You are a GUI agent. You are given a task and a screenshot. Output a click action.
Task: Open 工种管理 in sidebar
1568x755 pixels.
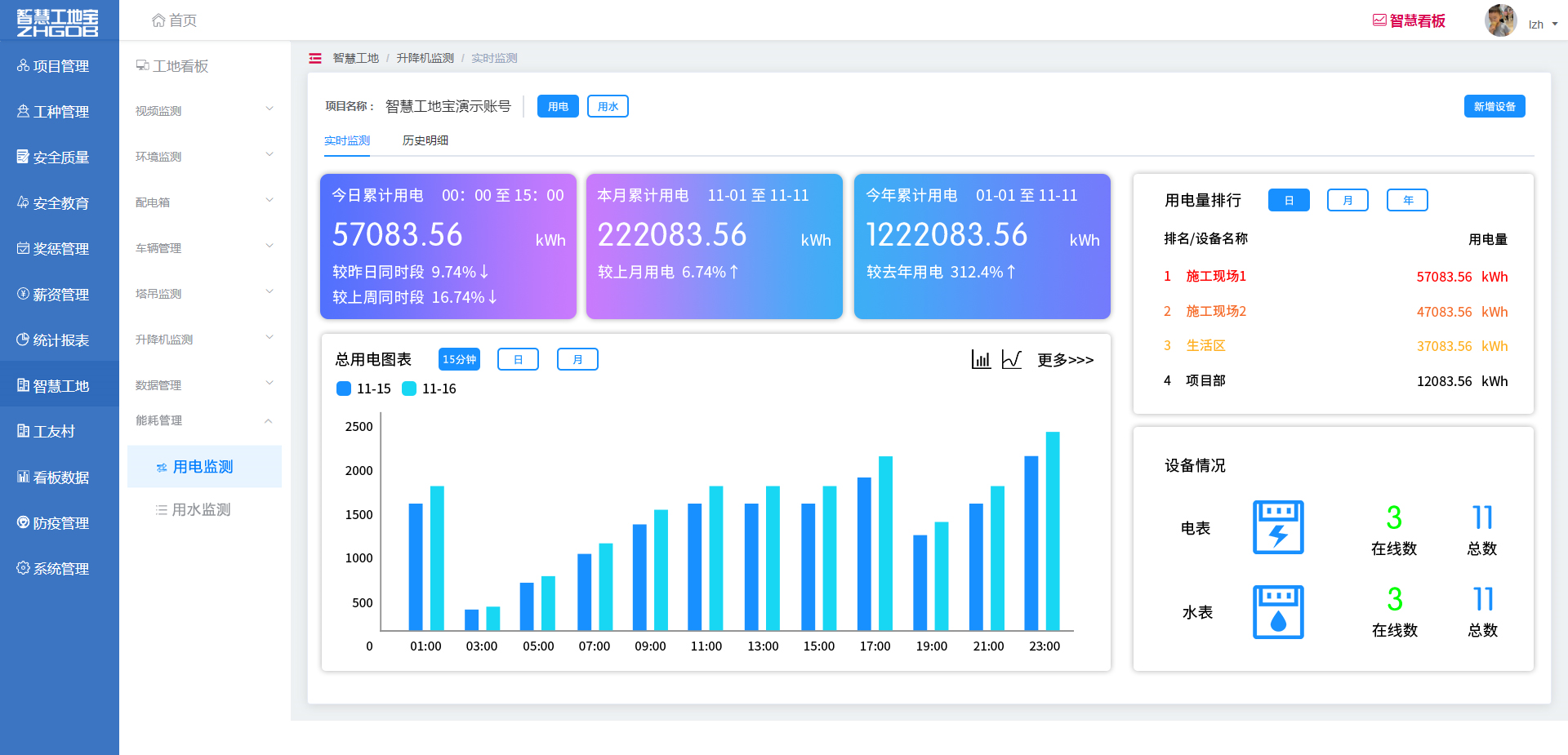click(60, 112)
